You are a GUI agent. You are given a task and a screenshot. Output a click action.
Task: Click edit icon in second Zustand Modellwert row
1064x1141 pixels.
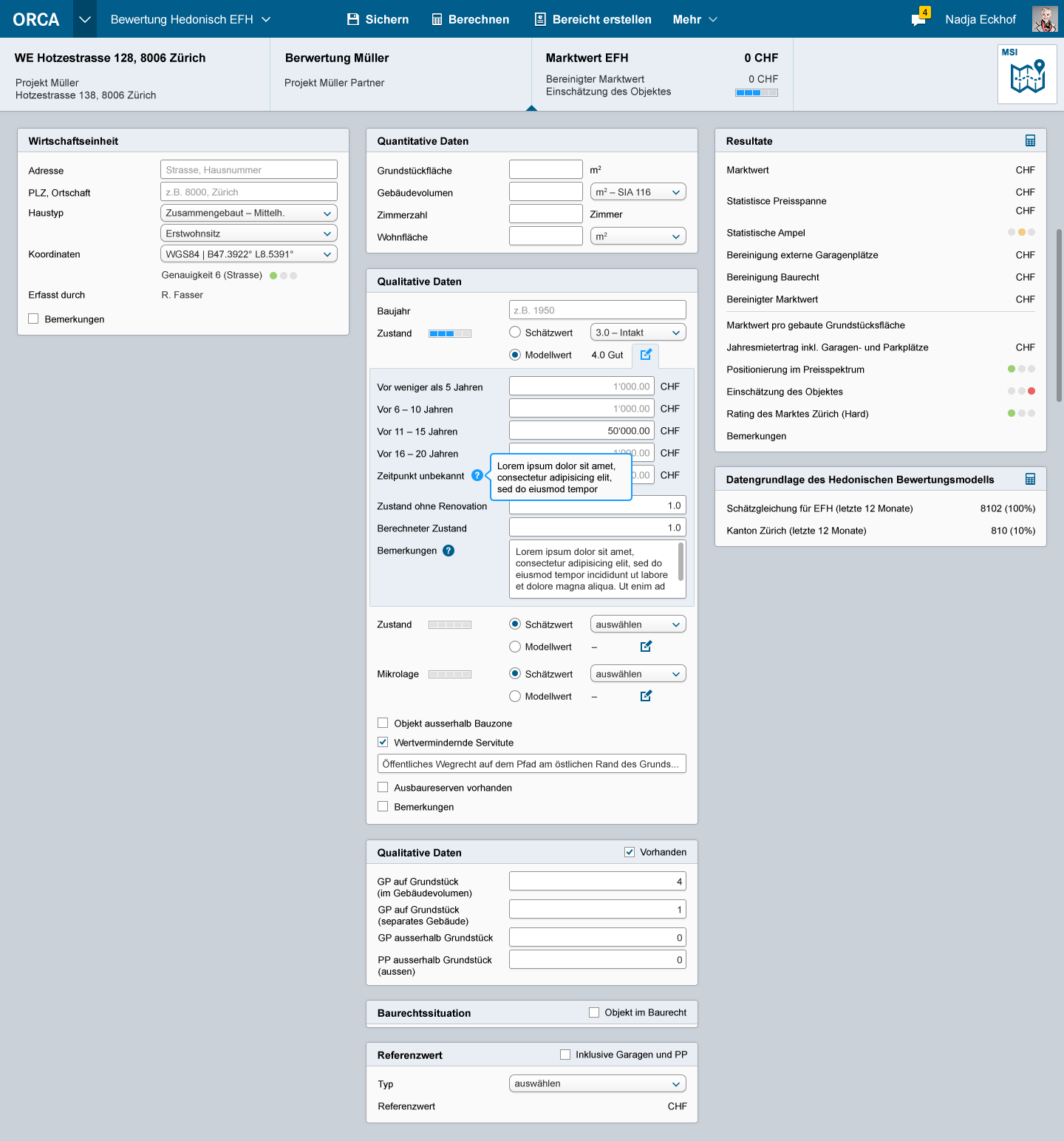point(646,647)
